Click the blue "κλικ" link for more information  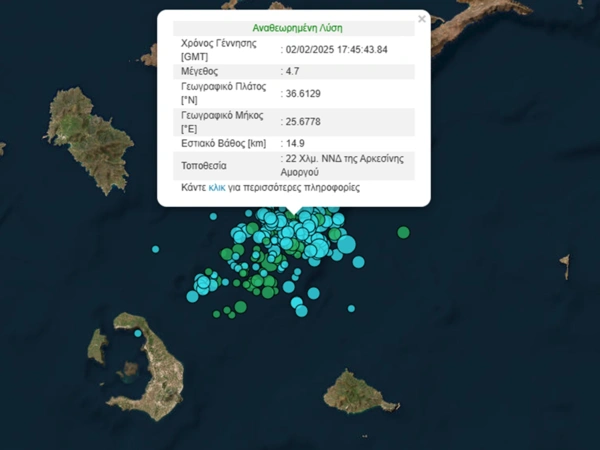coord(218,187)
